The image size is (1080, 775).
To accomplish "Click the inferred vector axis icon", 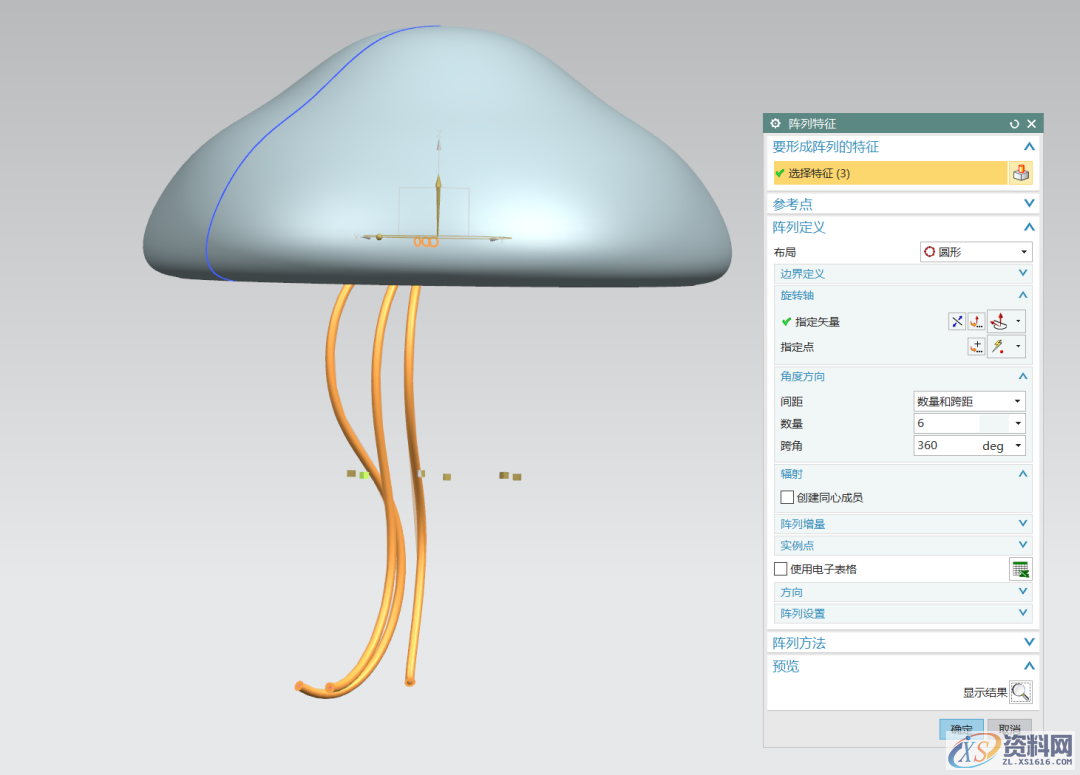I will pyautogui.click(x=998, y=321).
